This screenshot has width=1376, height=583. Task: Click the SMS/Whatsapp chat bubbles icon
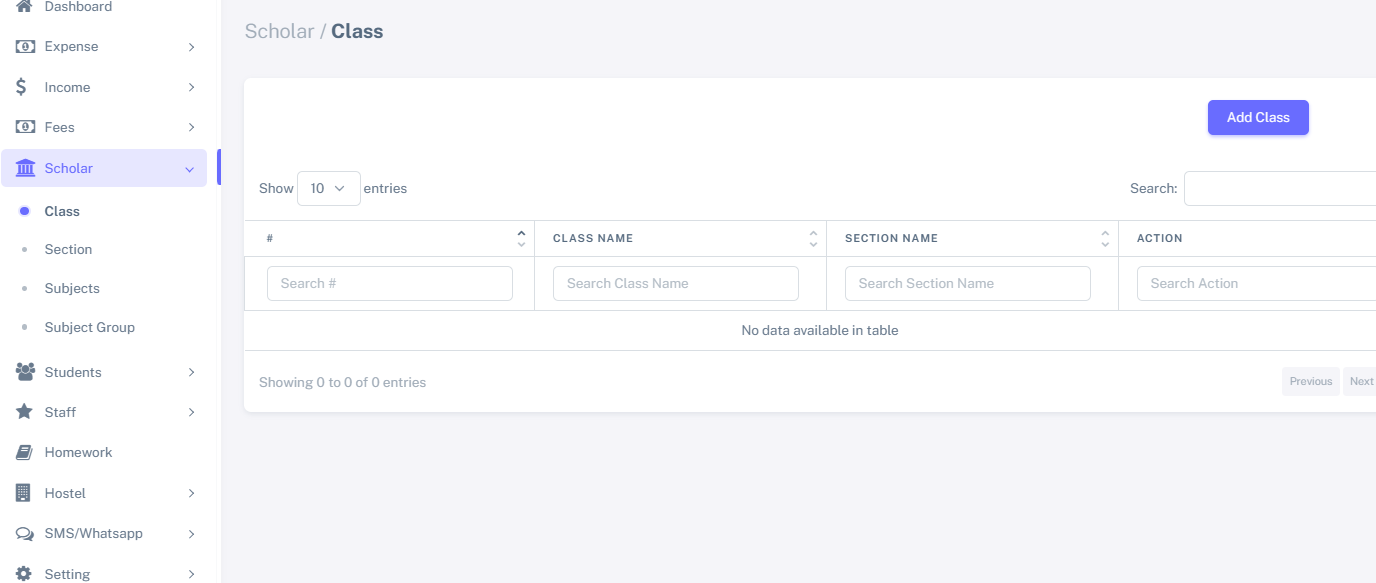click(25, 534)
